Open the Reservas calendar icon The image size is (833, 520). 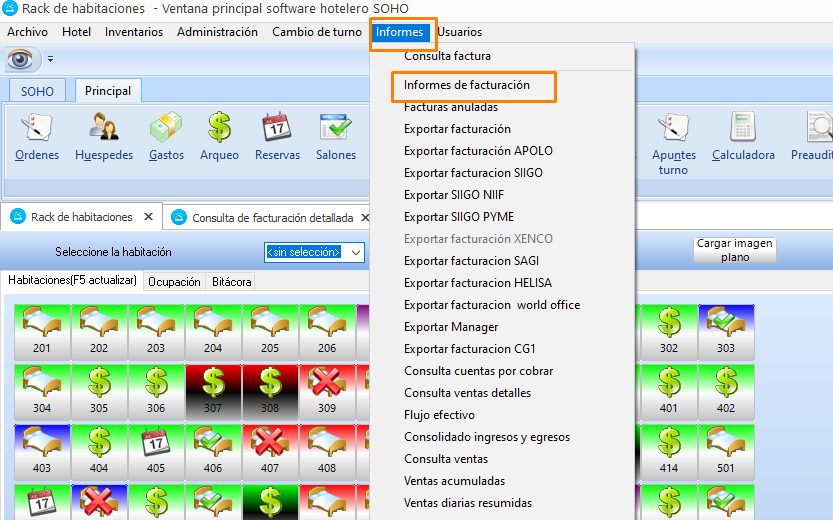pyautogui.click(x=277, y=136)
